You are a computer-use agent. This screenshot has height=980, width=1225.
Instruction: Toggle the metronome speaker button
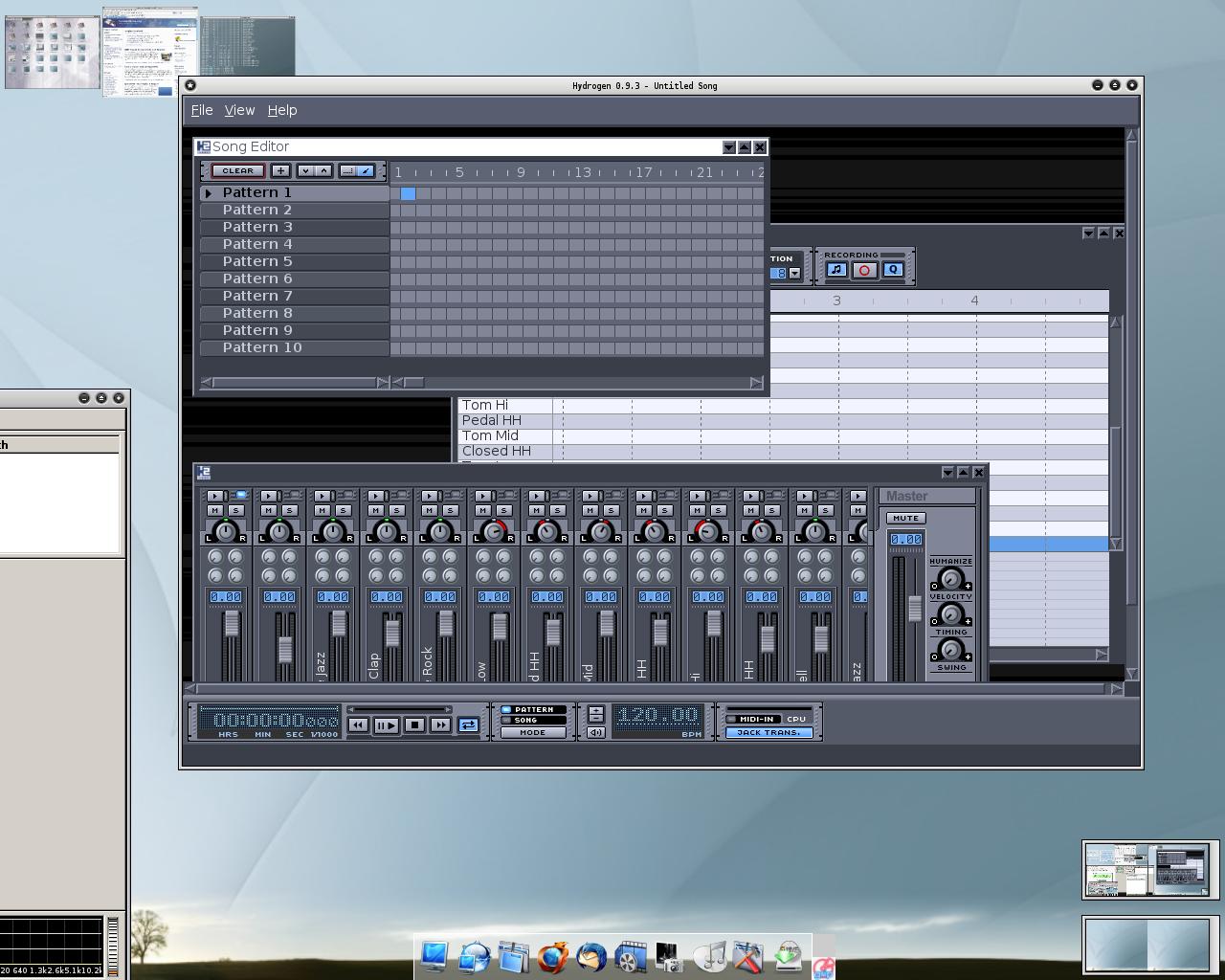[x=595, y=733]
